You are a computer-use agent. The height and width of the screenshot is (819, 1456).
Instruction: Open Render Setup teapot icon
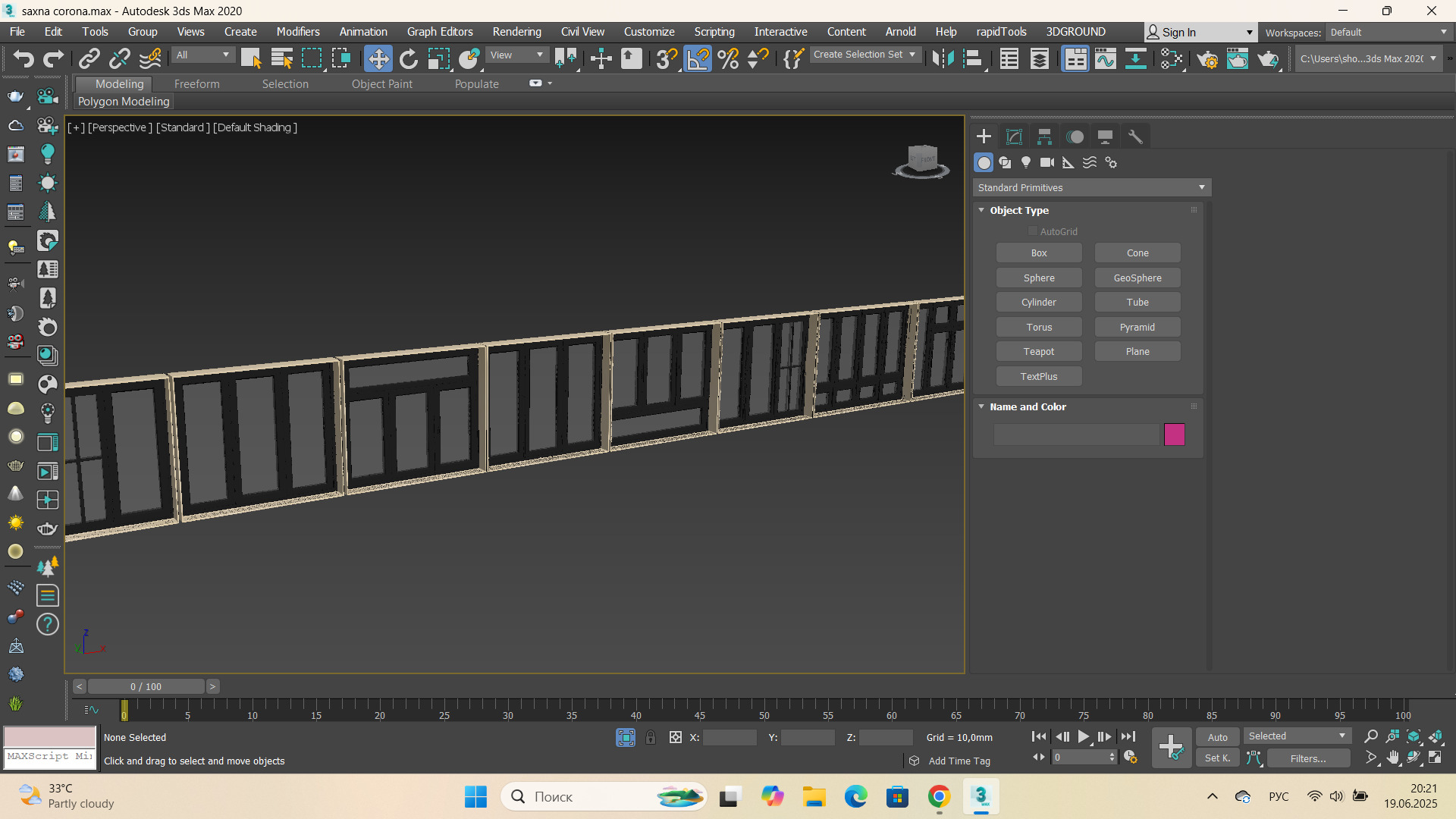pyautogui.click(x=1207, y=58)
